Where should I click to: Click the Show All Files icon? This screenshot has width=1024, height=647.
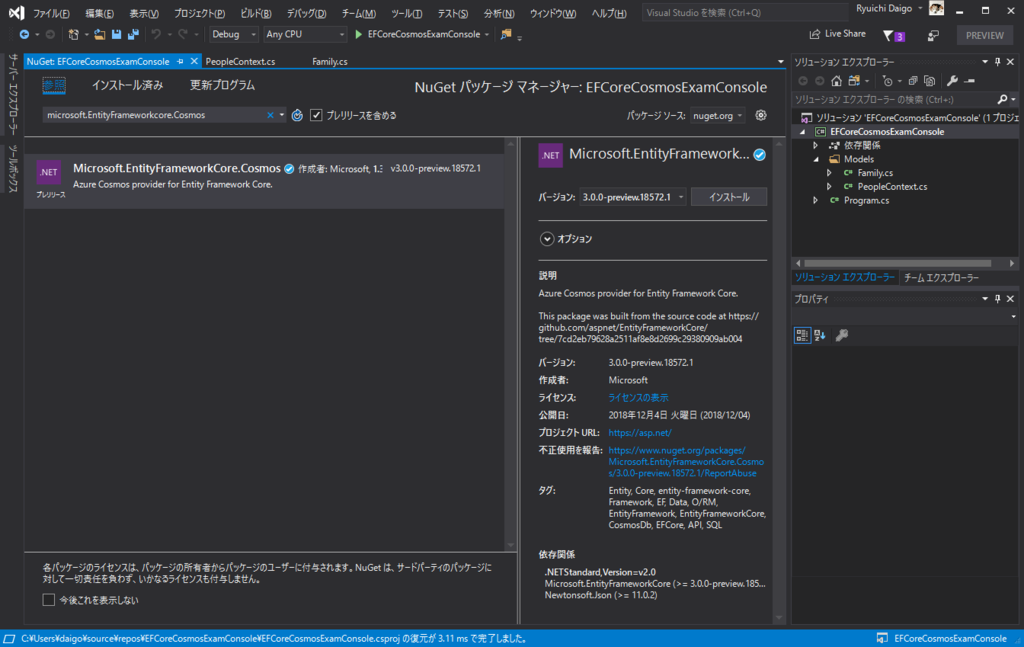(929, 81)
